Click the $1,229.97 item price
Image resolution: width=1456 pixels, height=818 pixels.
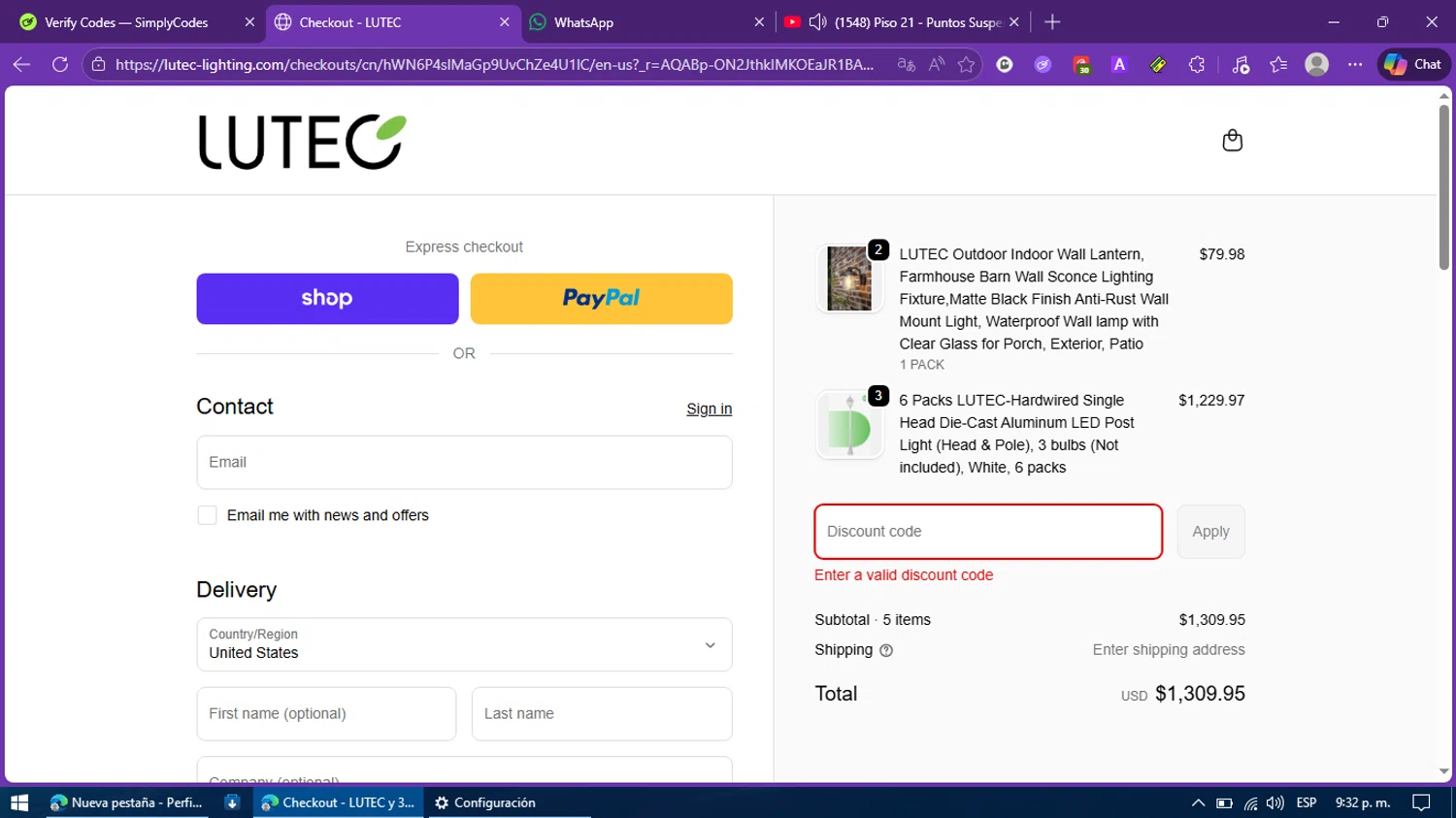coord(1211,400)
